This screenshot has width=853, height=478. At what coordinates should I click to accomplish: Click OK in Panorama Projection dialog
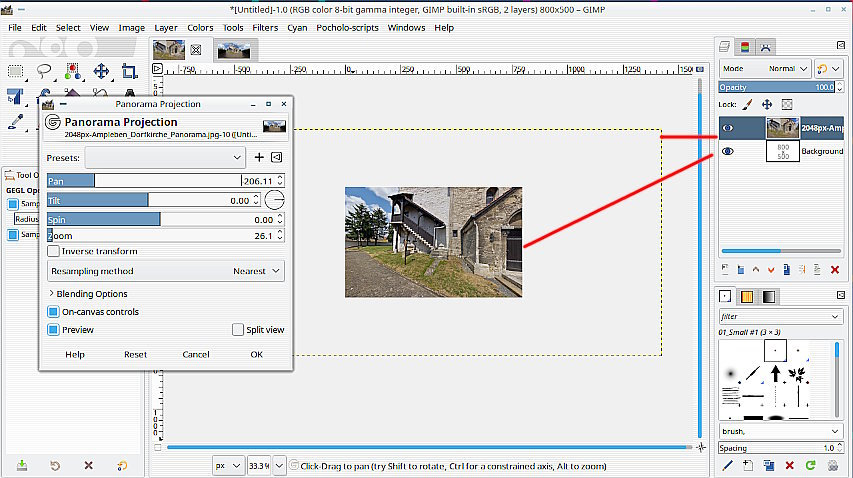(x=257, y=355)
